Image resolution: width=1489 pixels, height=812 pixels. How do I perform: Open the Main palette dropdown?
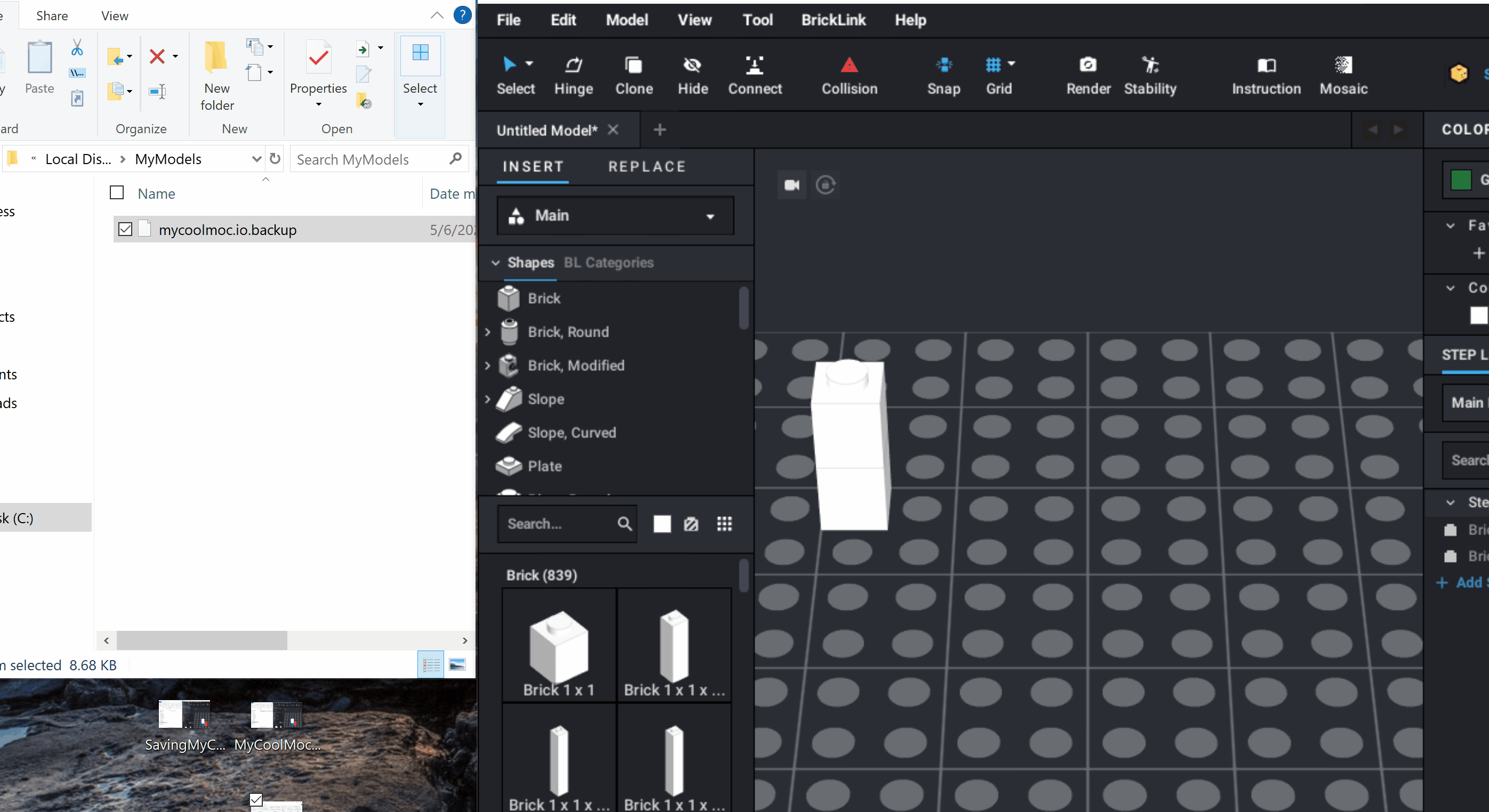615,215
